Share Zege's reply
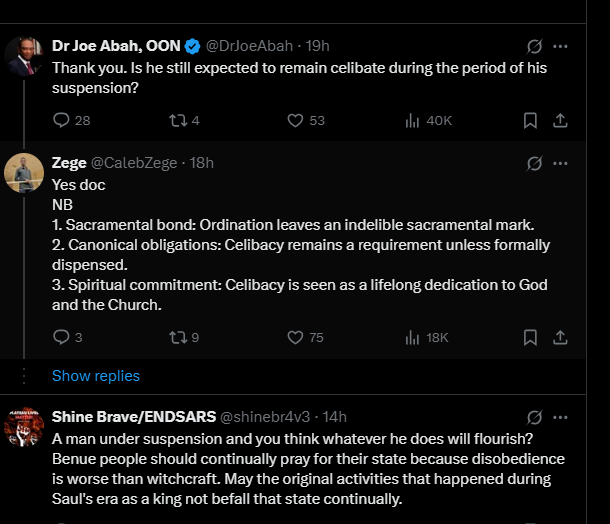This screenshot has width=610, height=524. 560,337
